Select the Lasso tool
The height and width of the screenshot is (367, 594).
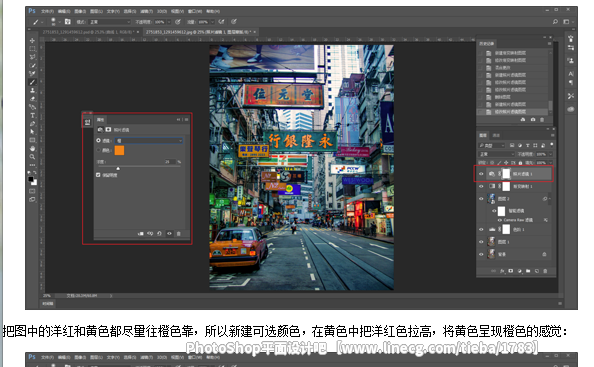pos(33,57)
